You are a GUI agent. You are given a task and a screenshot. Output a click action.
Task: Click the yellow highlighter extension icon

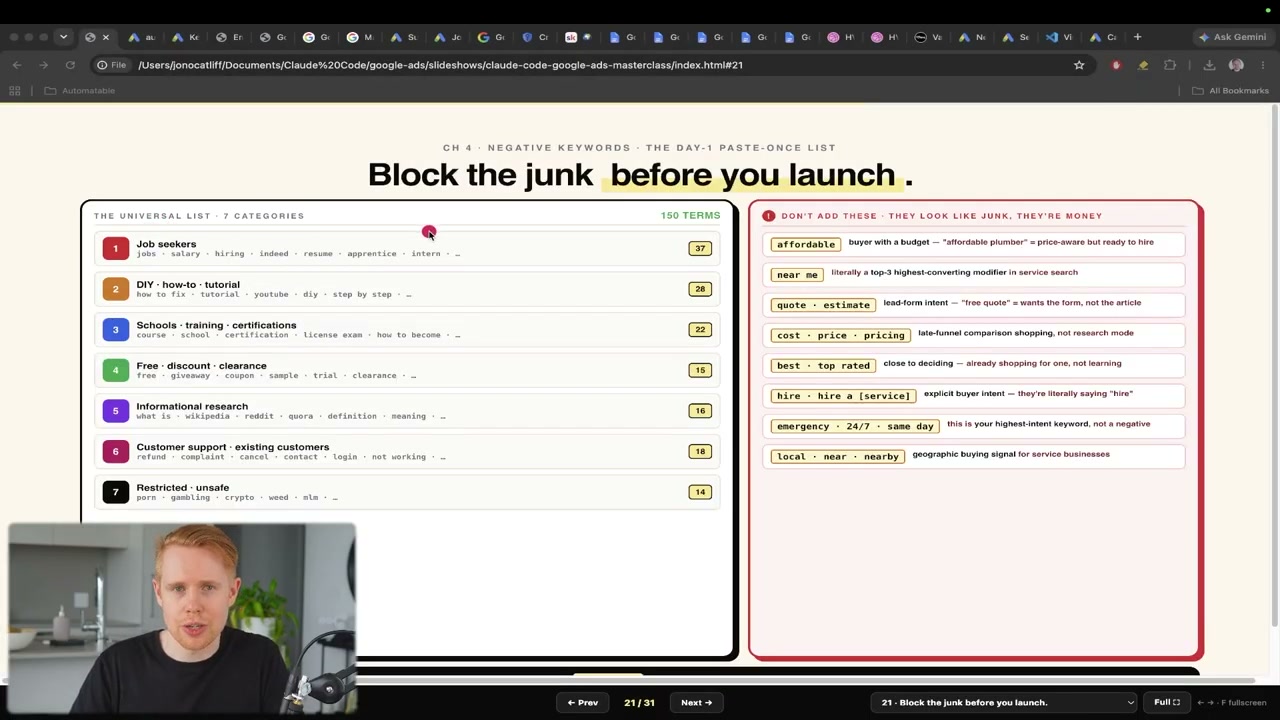pos(1143,65)
